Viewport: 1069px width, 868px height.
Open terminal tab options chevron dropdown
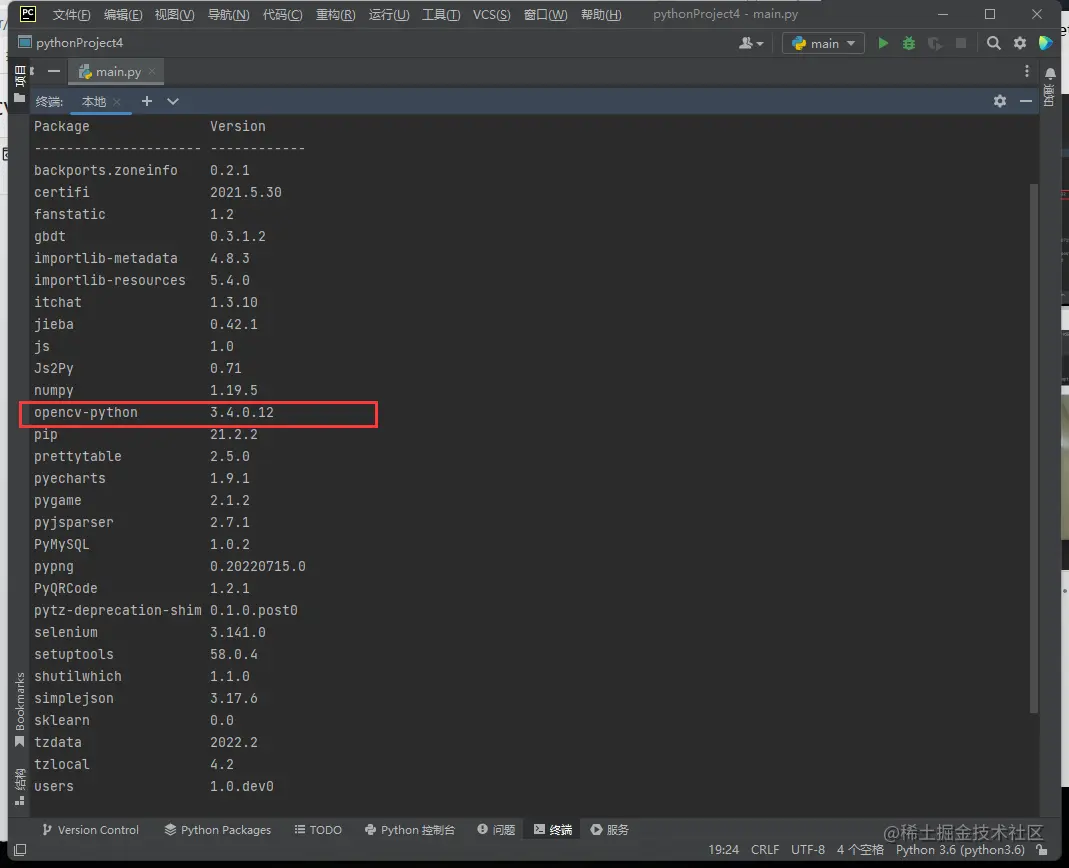coord(172,102)
